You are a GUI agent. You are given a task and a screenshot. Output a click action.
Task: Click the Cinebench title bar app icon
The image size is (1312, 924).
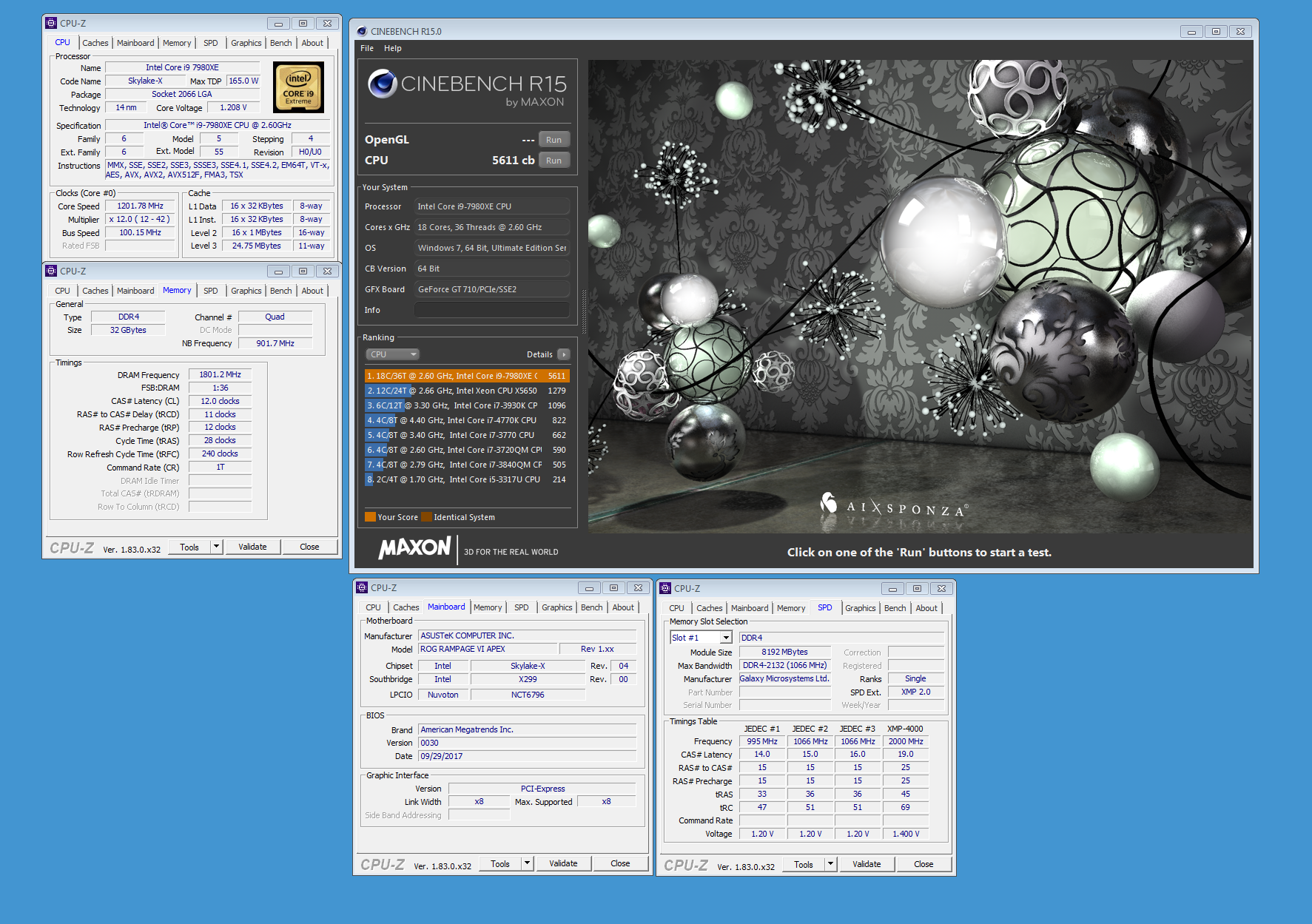(362, 31)
